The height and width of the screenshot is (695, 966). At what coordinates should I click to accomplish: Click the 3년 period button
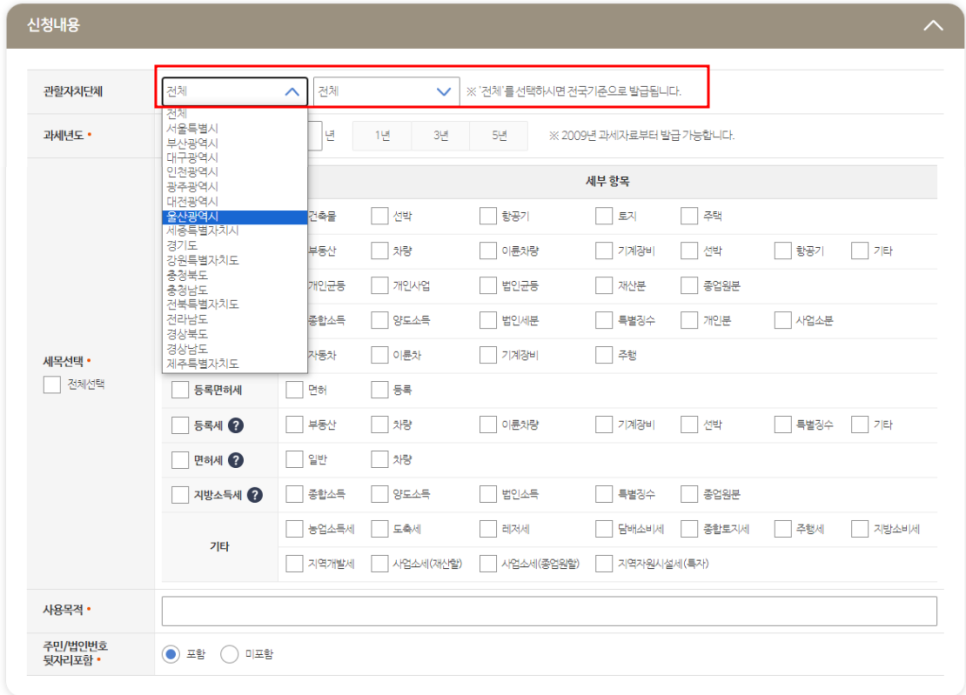click(x=439, y=134)
